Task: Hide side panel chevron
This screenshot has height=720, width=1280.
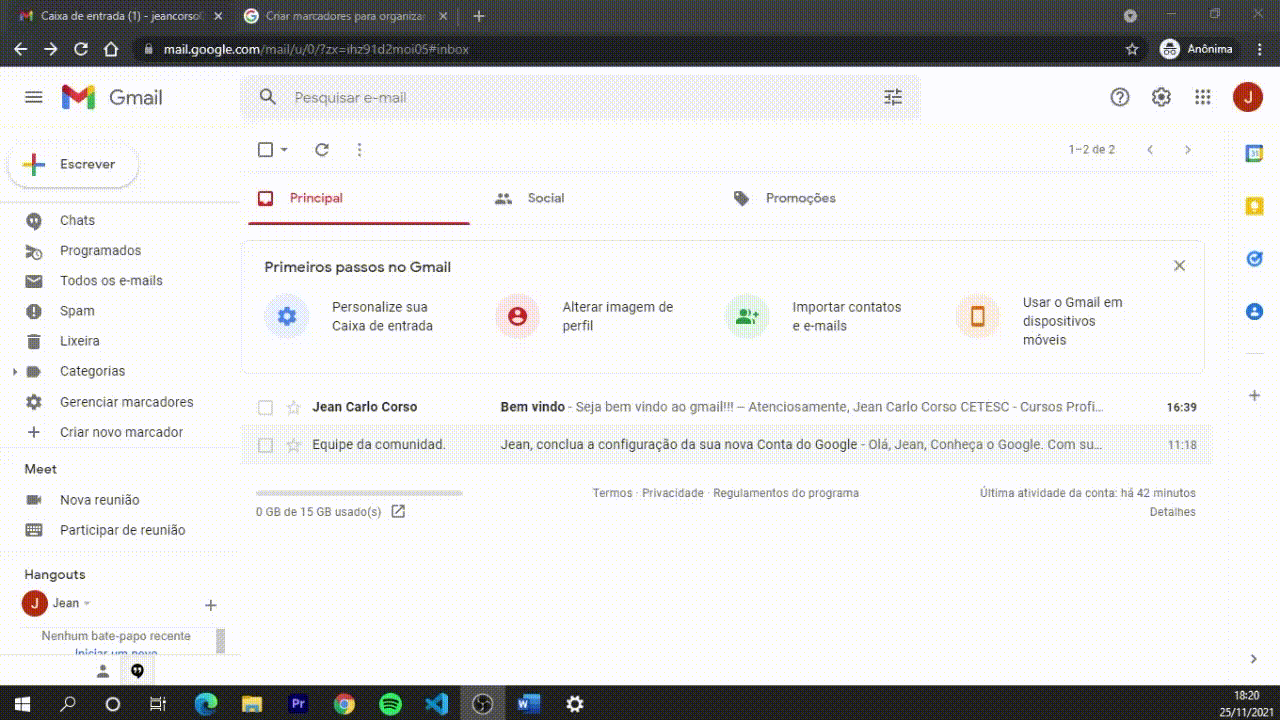Action: coord(1254,659)
